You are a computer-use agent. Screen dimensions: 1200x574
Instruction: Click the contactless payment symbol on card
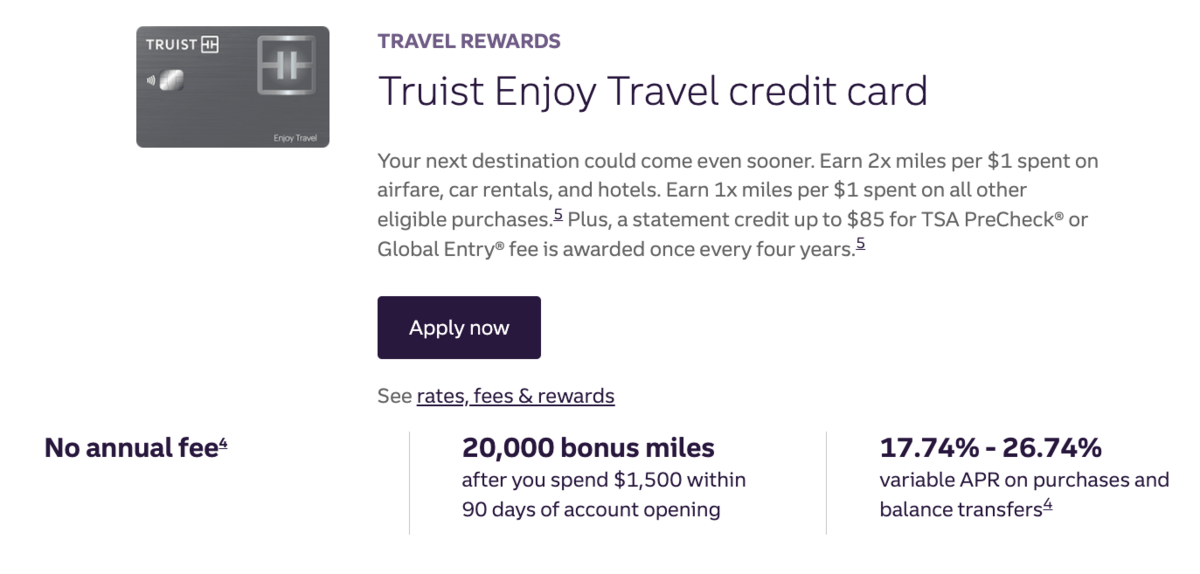[152, 81]
